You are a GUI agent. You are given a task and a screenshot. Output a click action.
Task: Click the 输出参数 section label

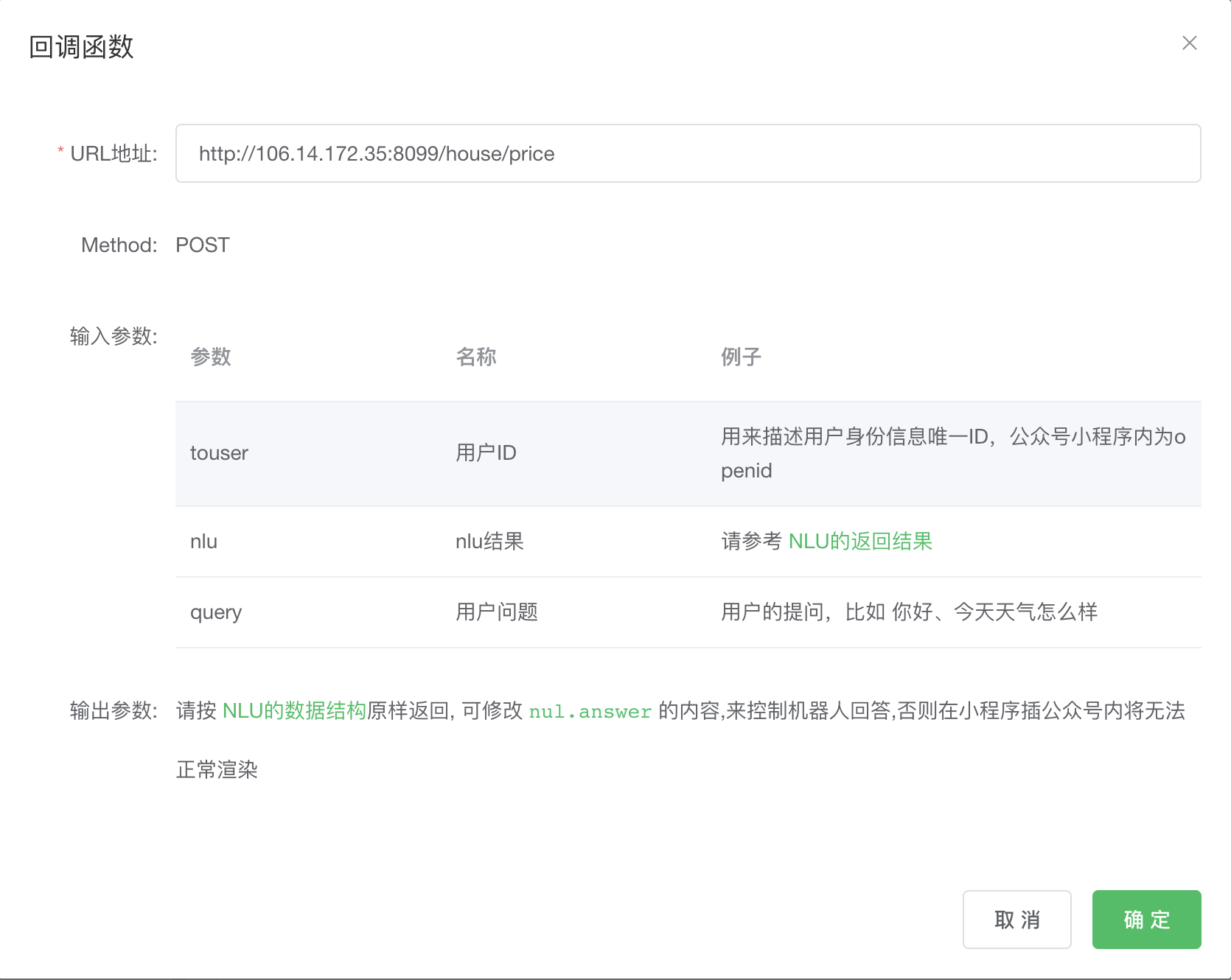(112, 711)
